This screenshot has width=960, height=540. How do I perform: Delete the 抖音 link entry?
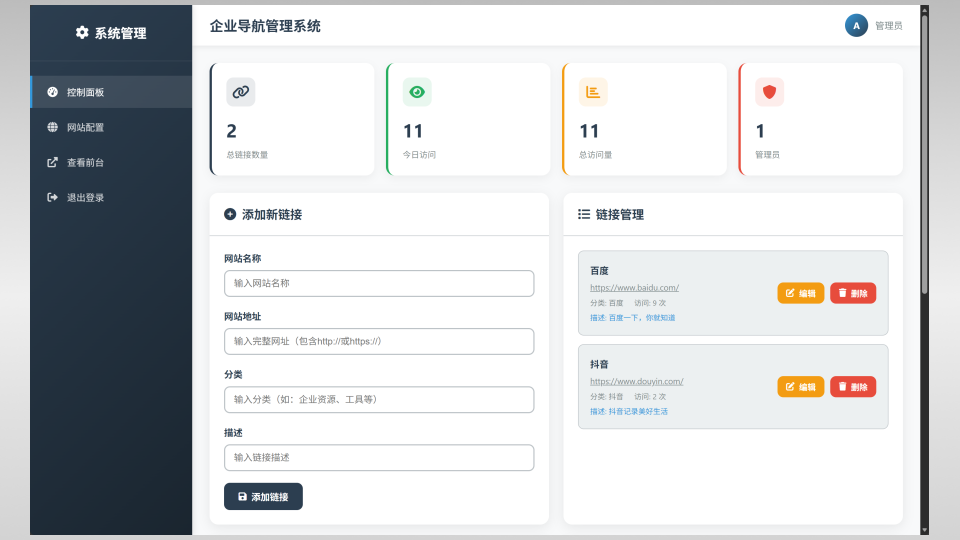click(852, 387)
